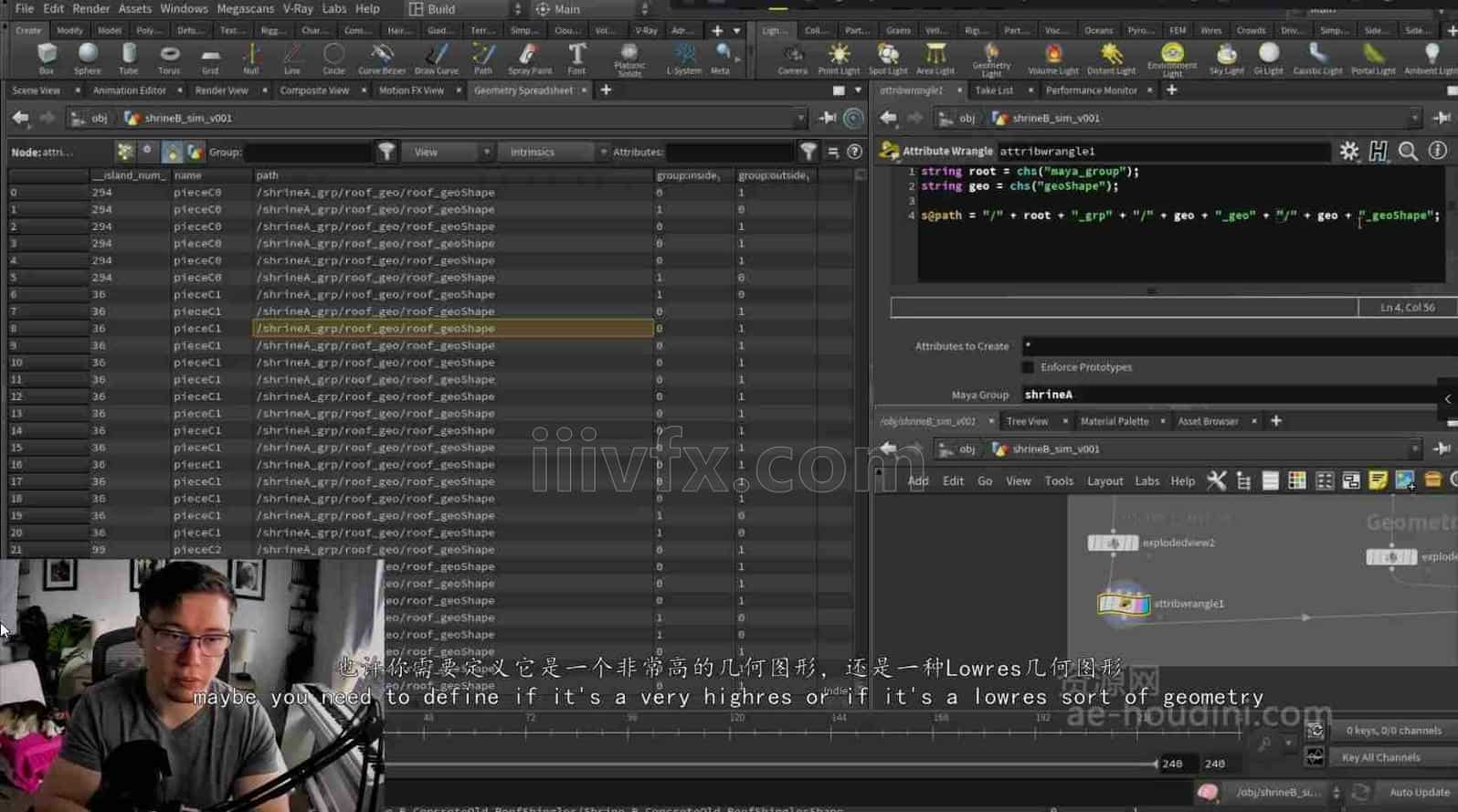Select the Platonic Solids tool
This screenshot has width=1458, height=812.
pos(629,60)
